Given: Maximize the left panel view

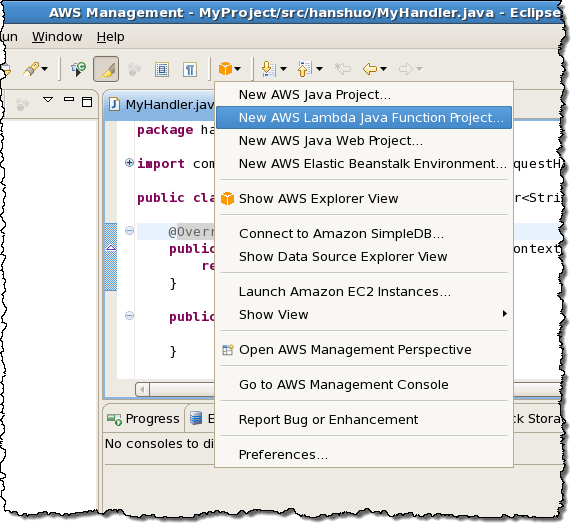Looking at the screenshot, I should [87, 102].
